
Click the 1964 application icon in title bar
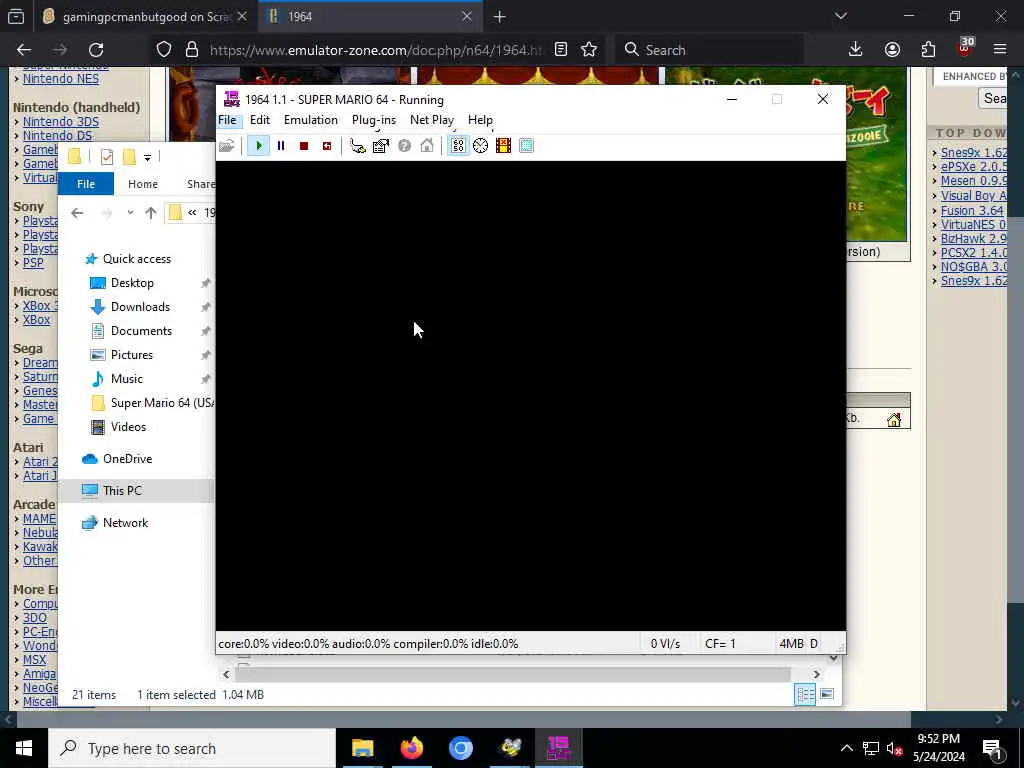tap(231, 99)
